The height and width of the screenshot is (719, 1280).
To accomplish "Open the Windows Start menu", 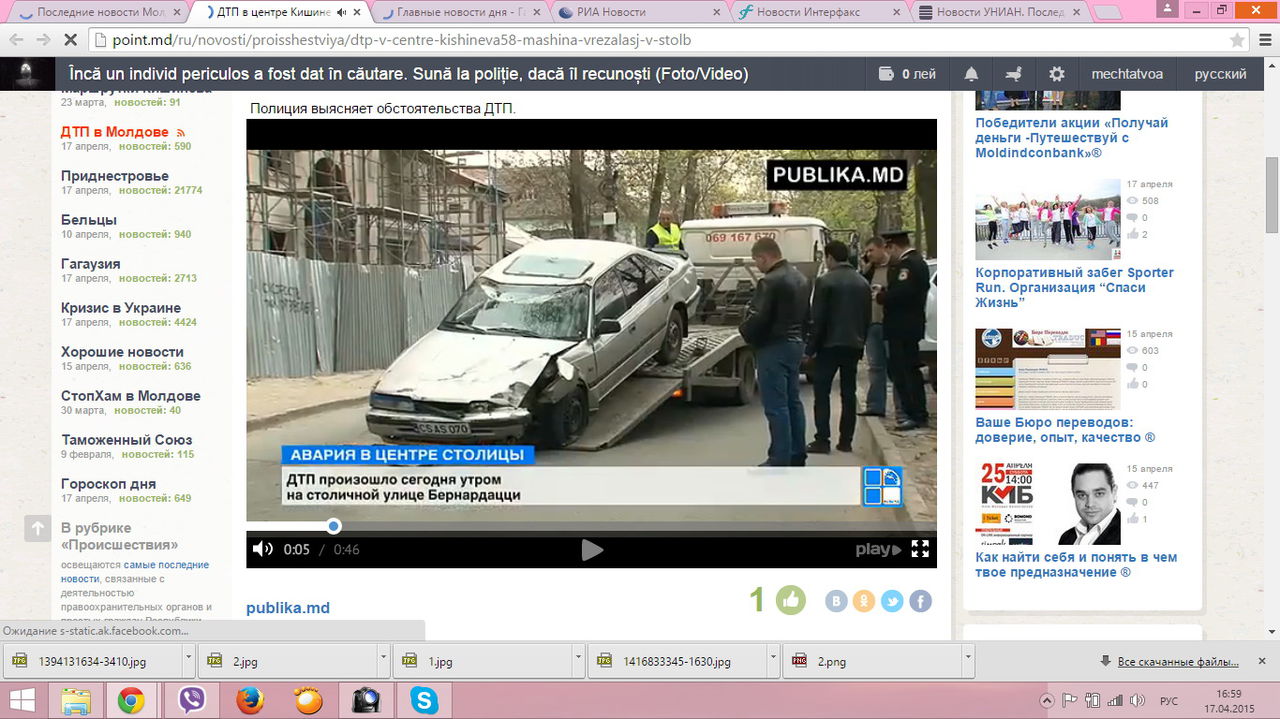I will [22, 700].
